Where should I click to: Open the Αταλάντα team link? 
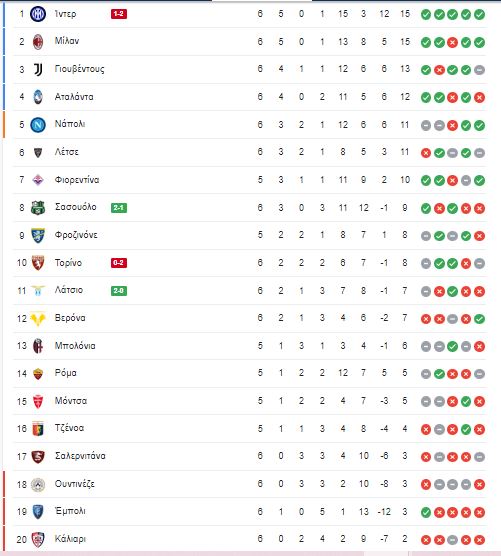click(74, 97)
